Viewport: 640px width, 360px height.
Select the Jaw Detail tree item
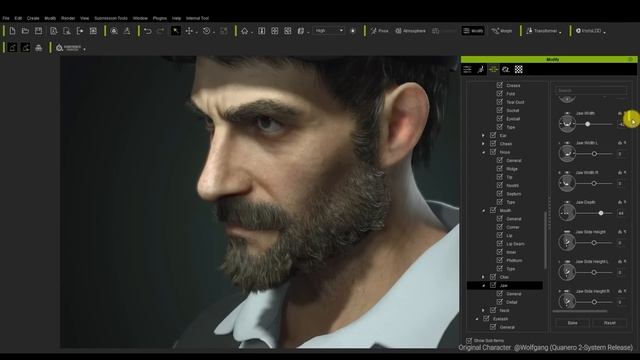(511, 302)
